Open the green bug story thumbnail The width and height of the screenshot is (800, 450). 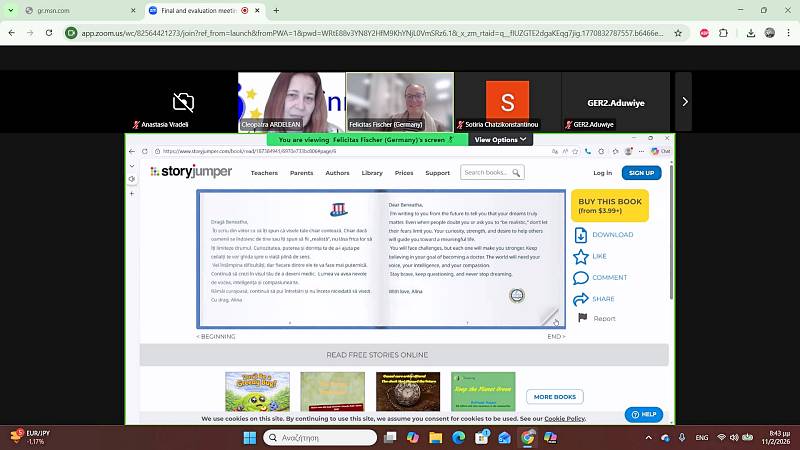[257, 392]
